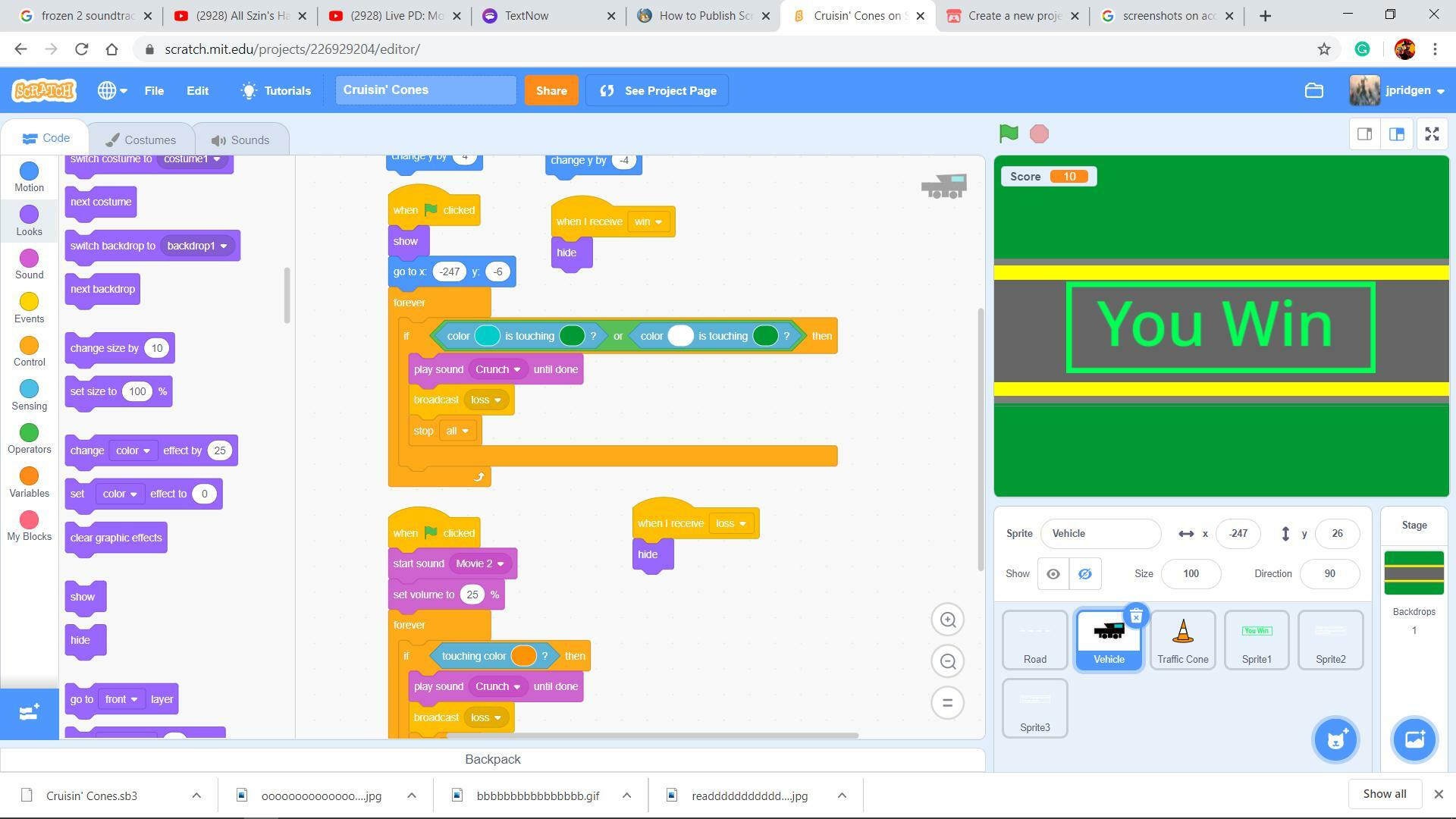
Task: Click the orange Share button
Action: click(x=551, y=90)
